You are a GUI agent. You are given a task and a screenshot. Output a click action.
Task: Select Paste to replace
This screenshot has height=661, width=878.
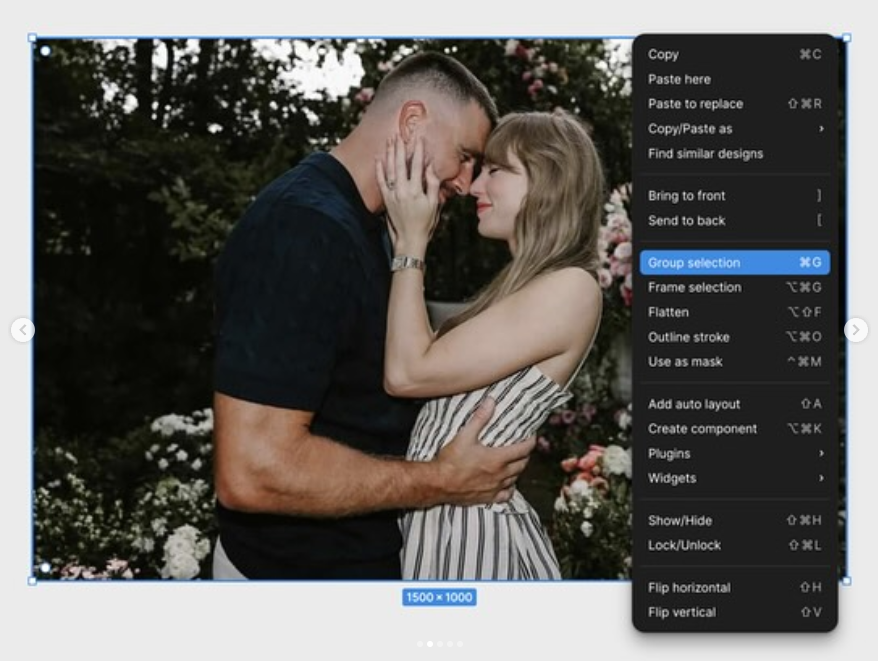pyautogui.click(x=734, y=104)
